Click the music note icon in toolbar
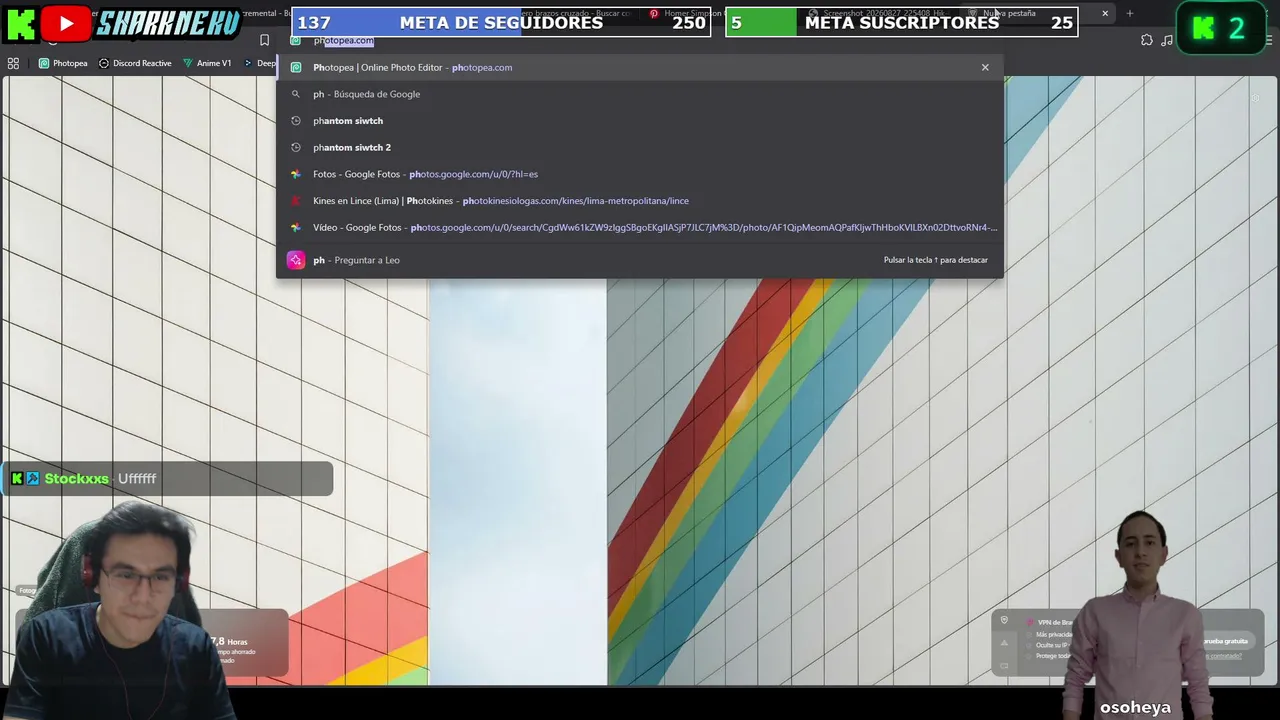Viewport: 1280px width, 720px height. [1167, 40]
